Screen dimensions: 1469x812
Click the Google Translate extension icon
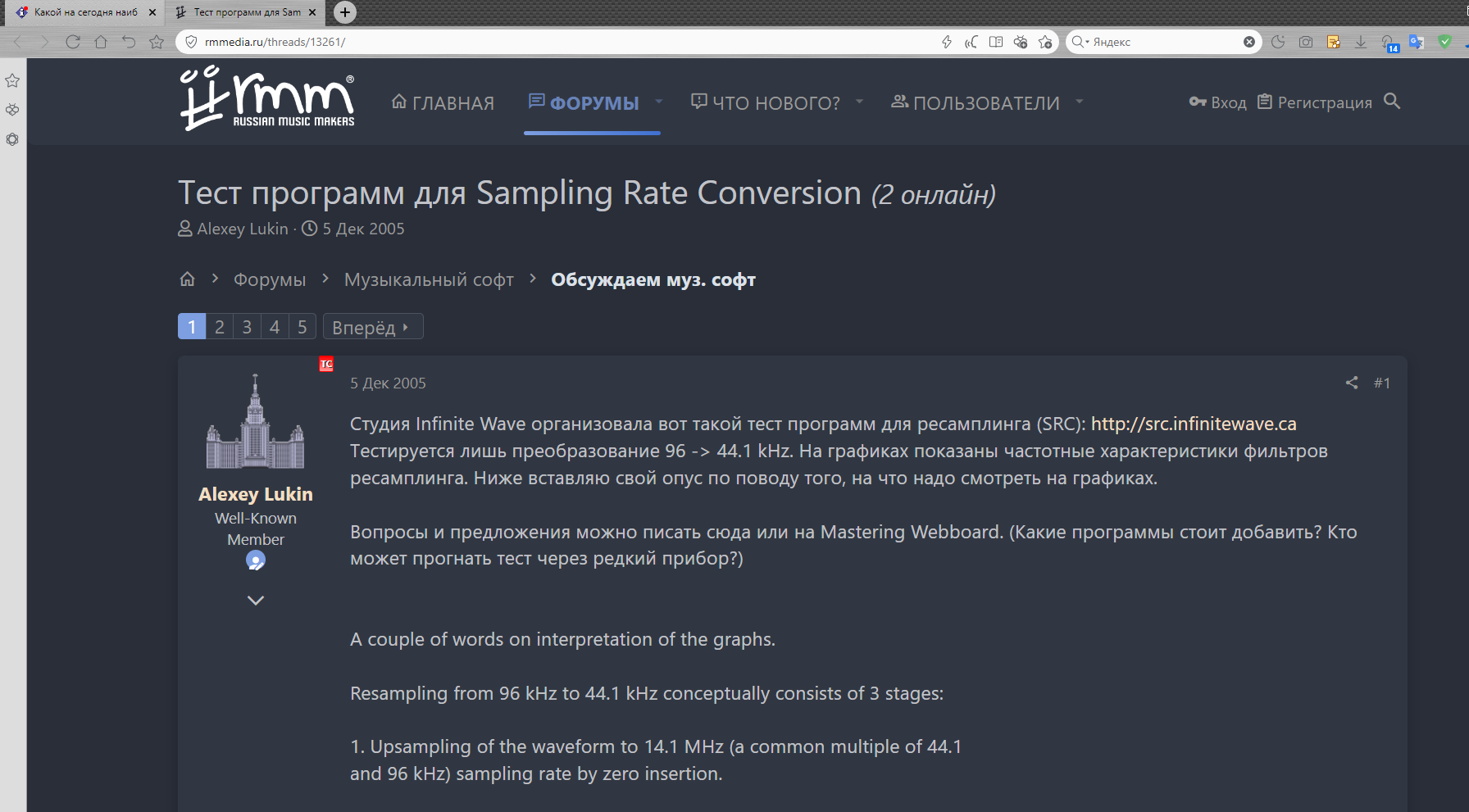click(x=1417, y=42)
